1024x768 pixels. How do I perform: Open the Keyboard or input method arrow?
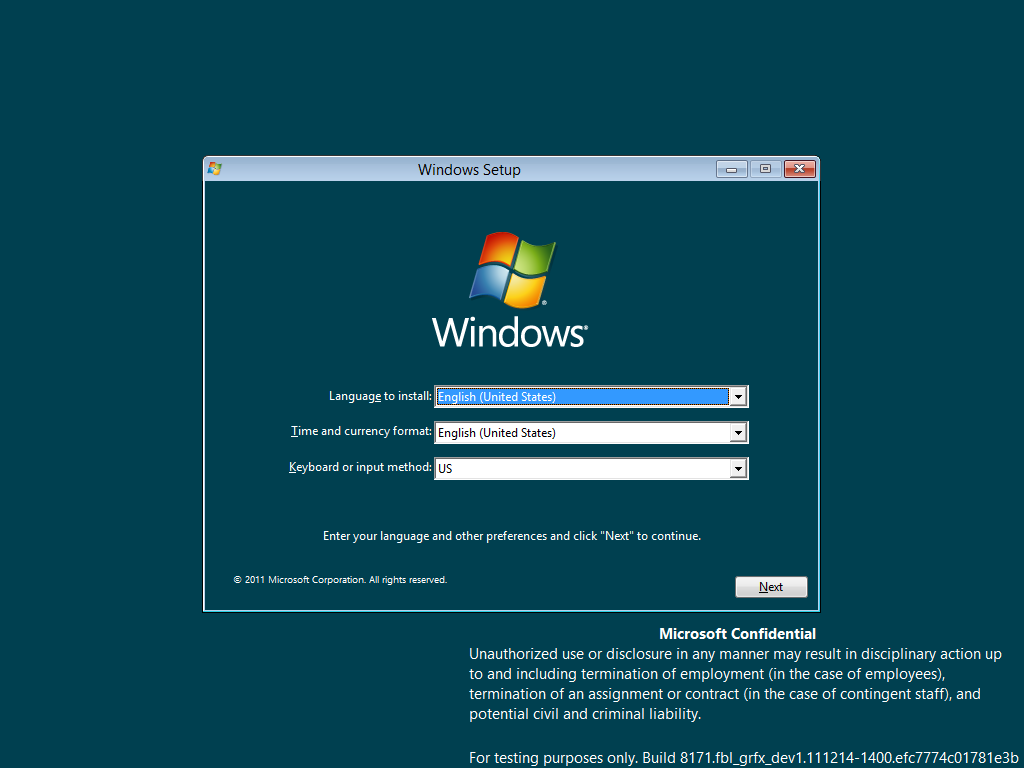[738, 468]
